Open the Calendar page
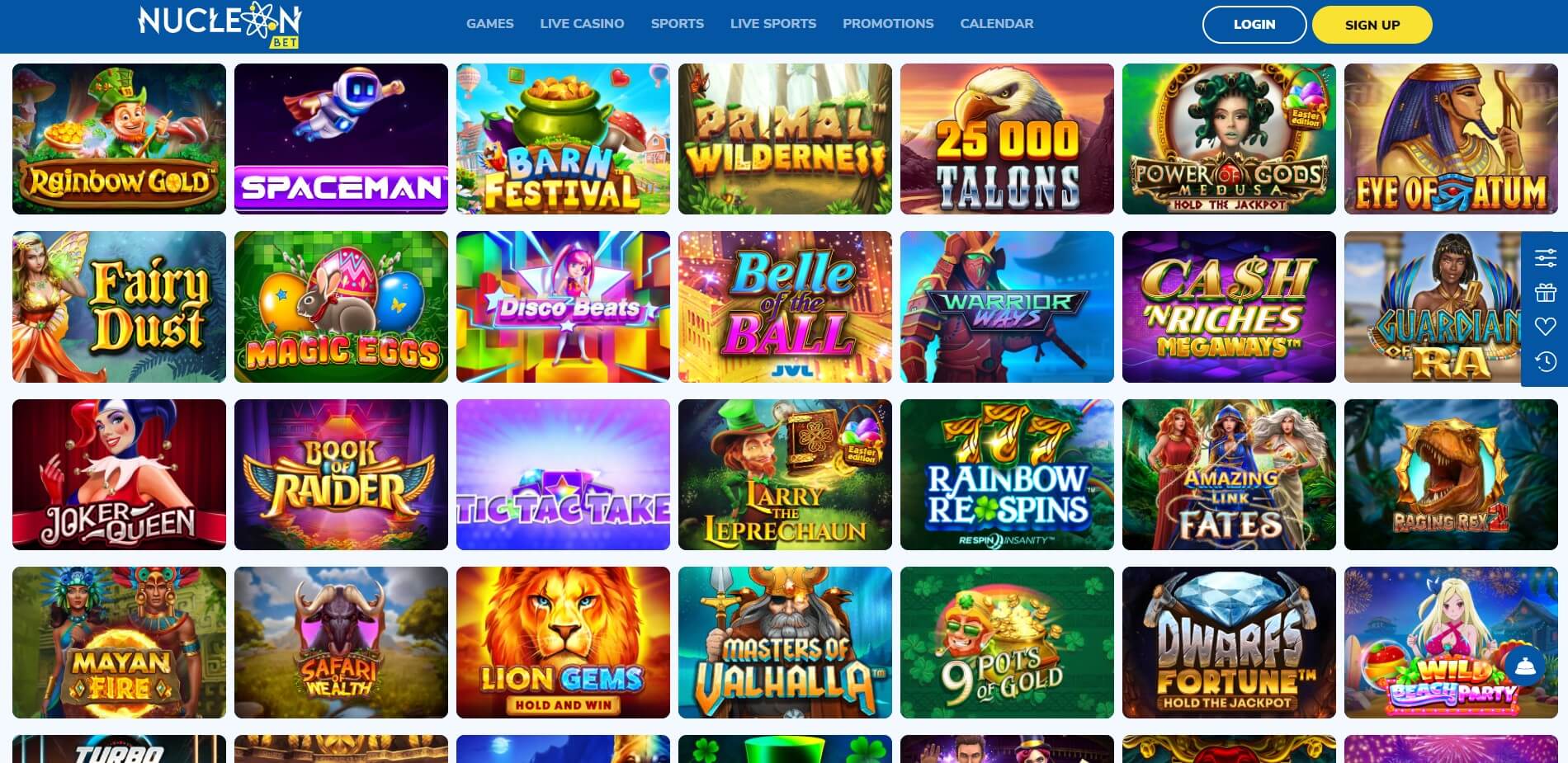Screen dimensions: 1568x763 click(x=997, y=24)
